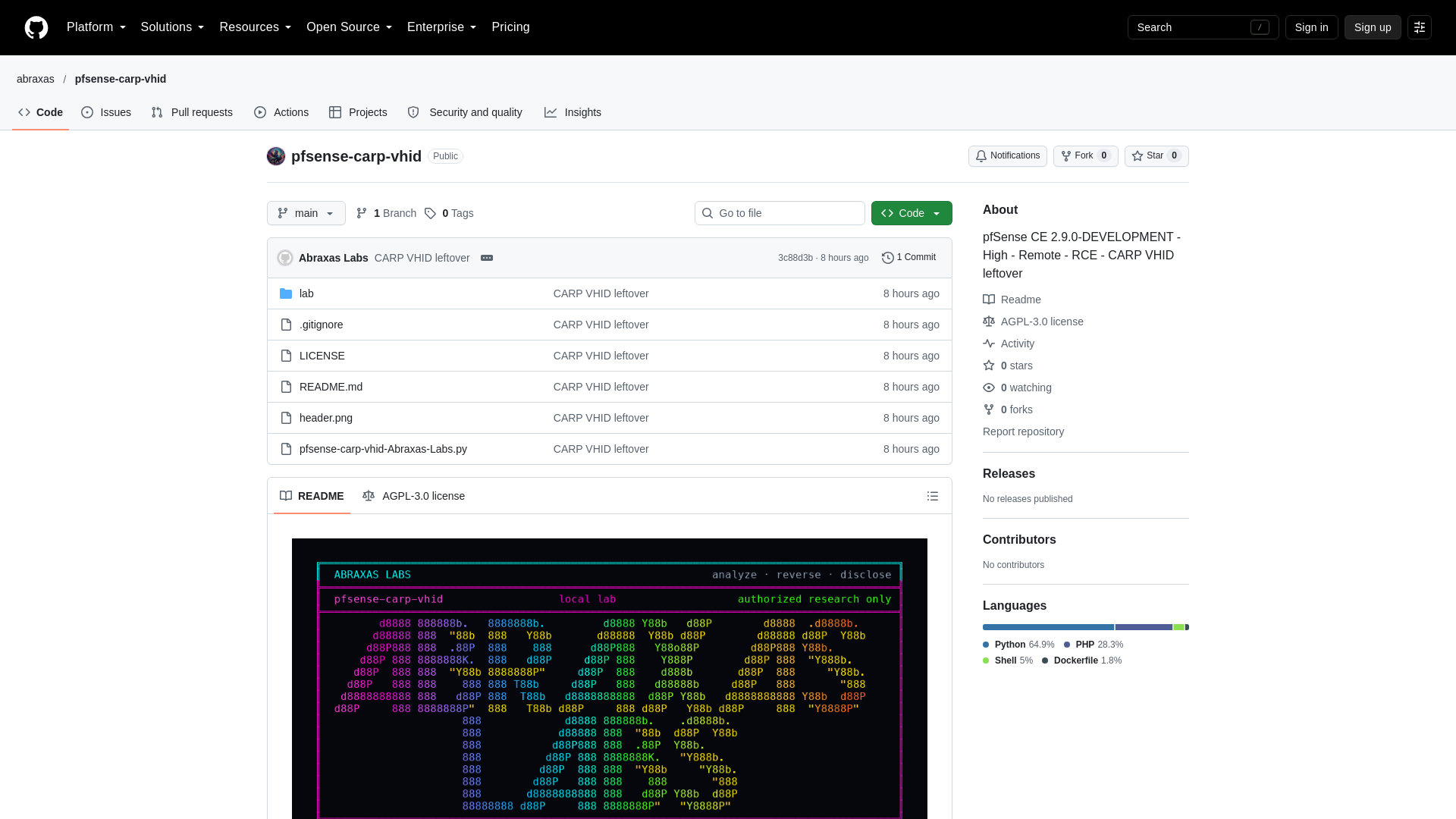Click the header Search field
The image size is (1456, 819).
(x=1203, y=27)
